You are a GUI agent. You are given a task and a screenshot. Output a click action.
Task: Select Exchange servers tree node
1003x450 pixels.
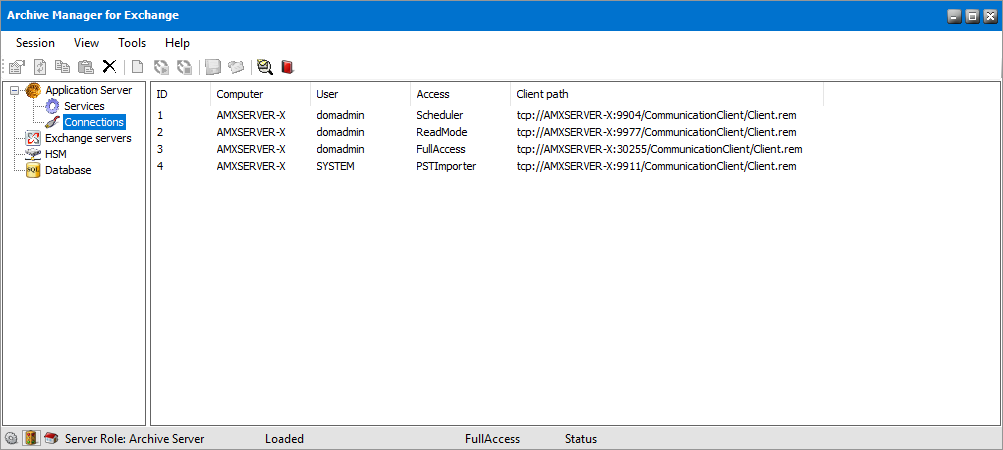click(88, 138)
